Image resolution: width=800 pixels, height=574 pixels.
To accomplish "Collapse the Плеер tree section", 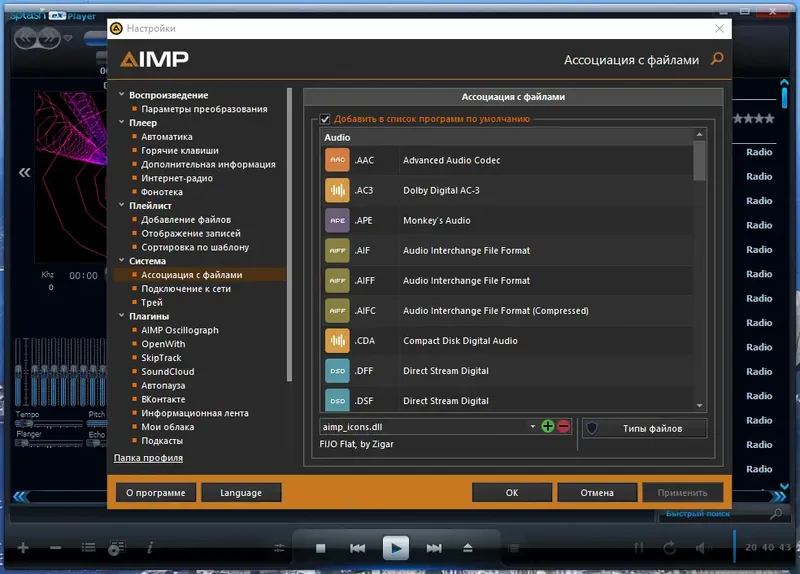I will click(x=121, y=122).
